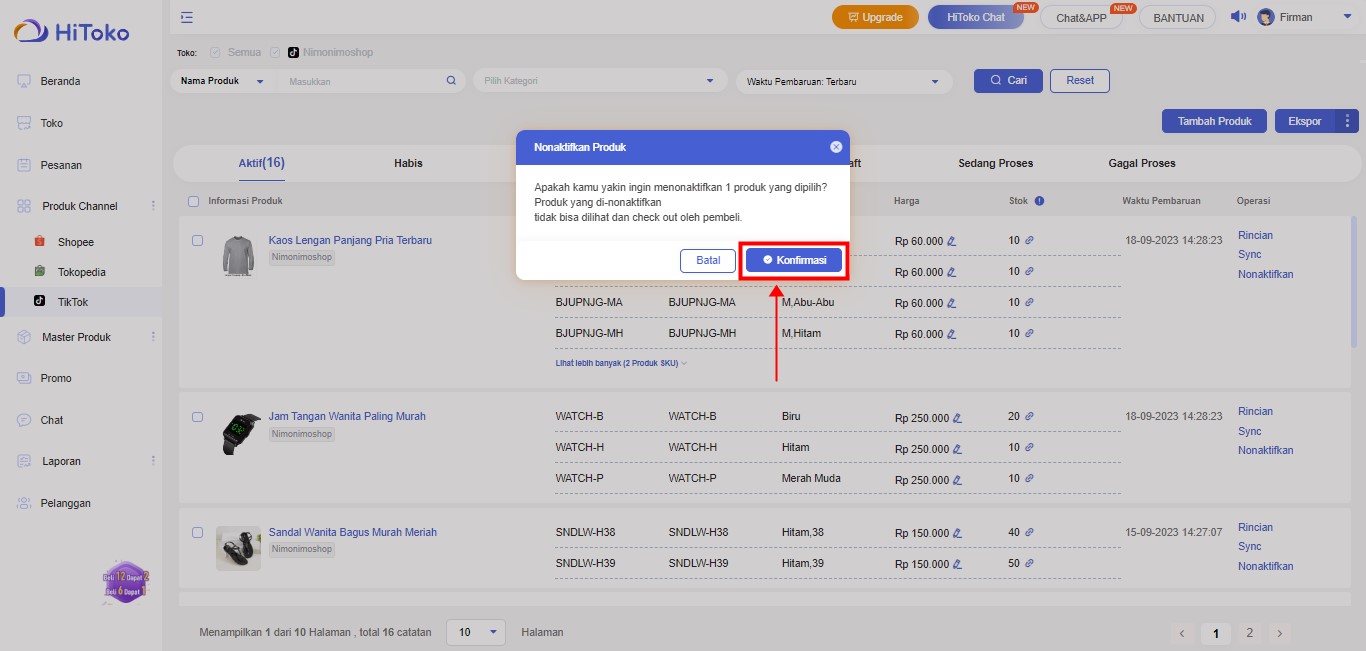This screenshot has height=651, width=1366.
Task: Click the stock info icon
Action: (x=1039, y=201)
